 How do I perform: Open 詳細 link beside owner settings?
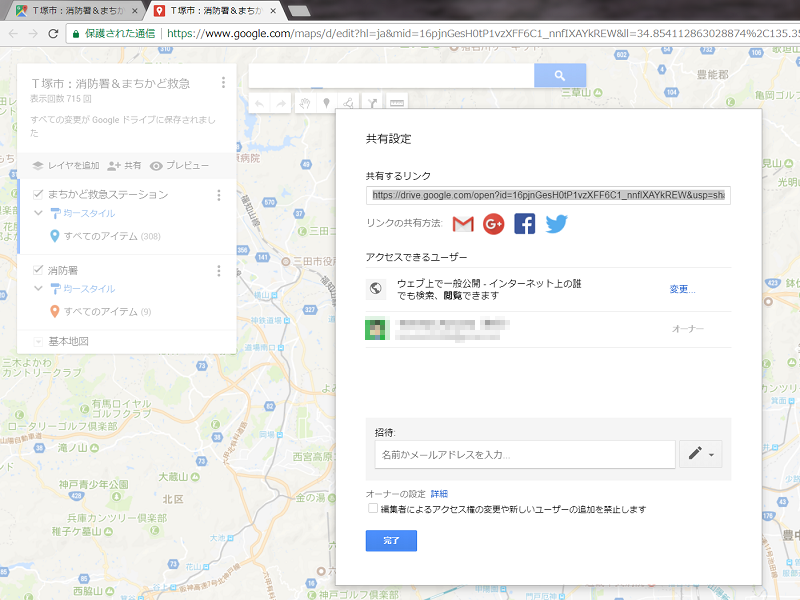[x=439, y=494]
